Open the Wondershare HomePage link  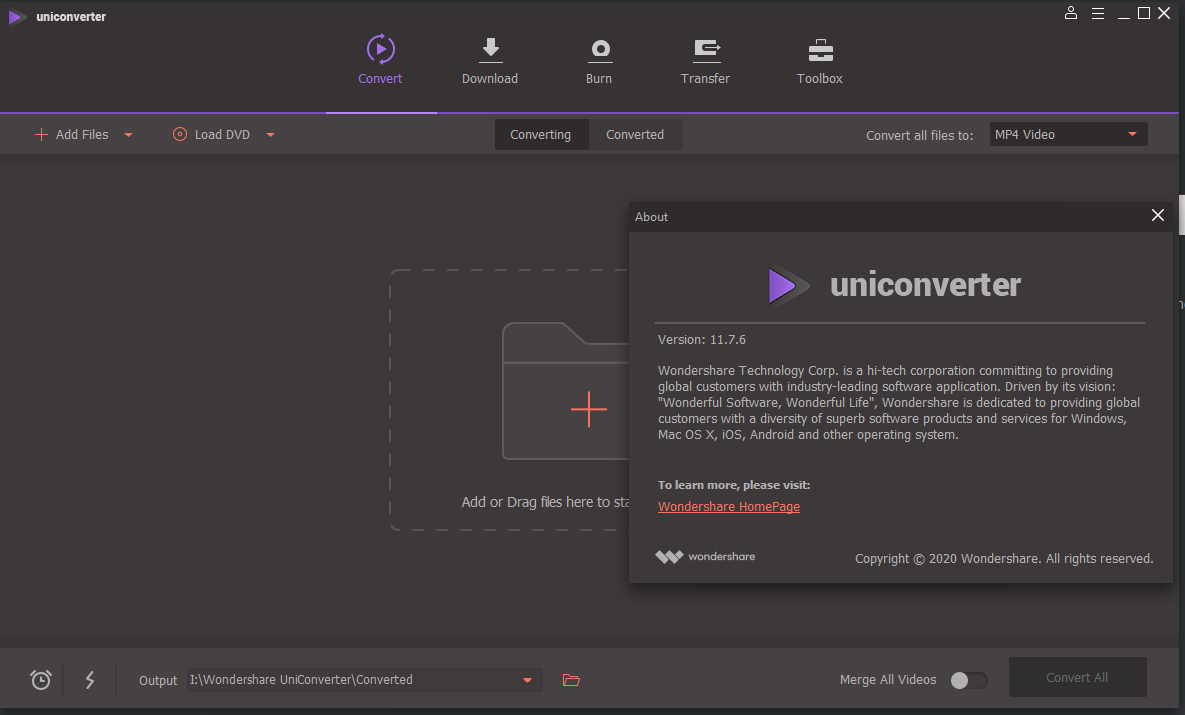729,506
